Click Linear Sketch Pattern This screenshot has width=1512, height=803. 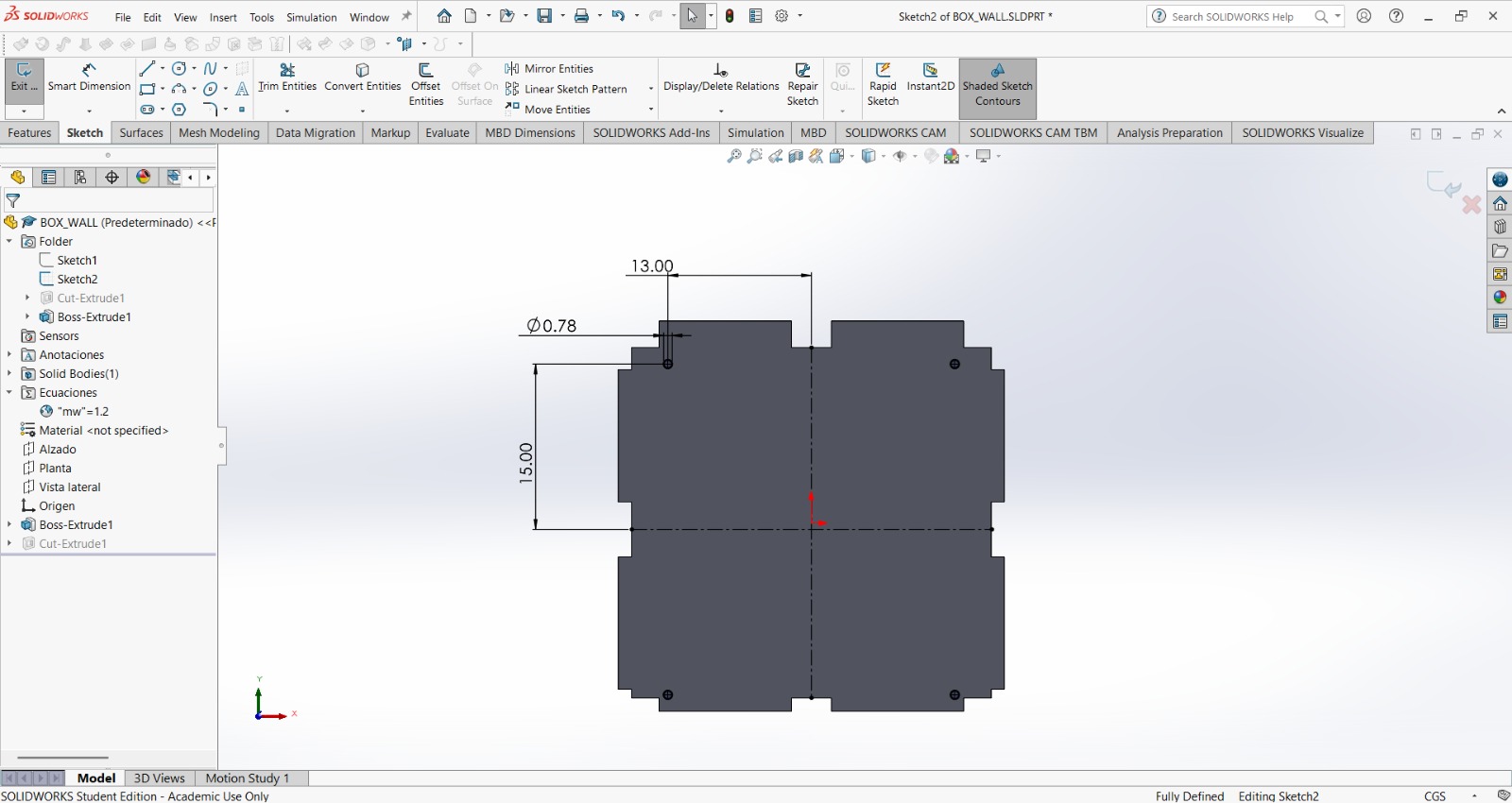(566, 89)
